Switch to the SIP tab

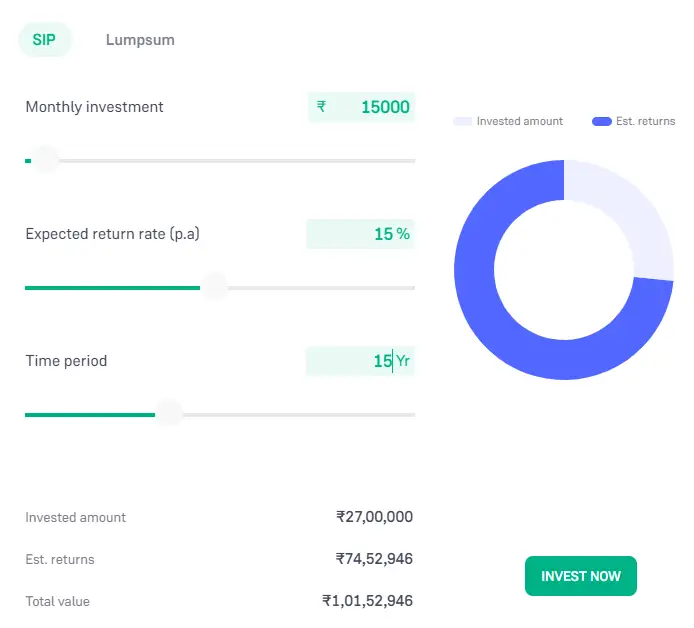click(x=45, y=40)
